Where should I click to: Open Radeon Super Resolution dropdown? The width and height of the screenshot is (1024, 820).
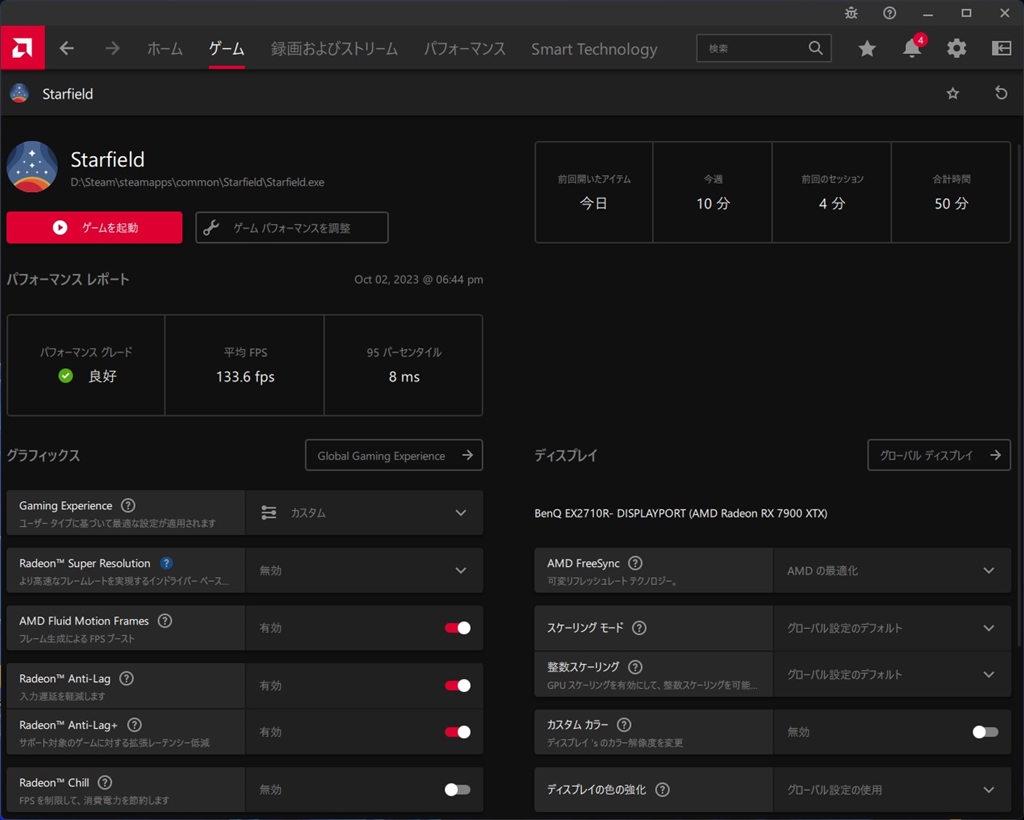click(x=364, y=570)
